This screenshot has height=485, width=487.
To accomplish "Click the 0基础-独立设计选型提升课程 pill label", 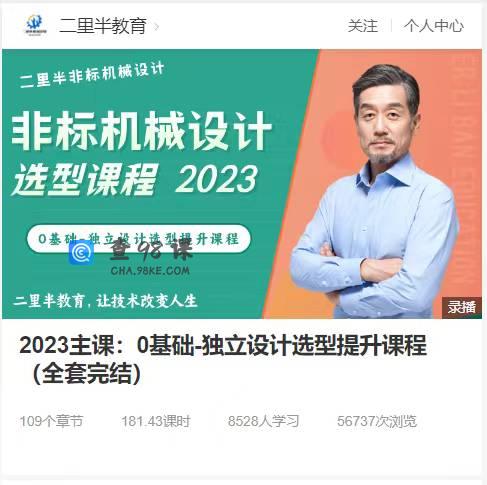I will [x=138, y=239].
